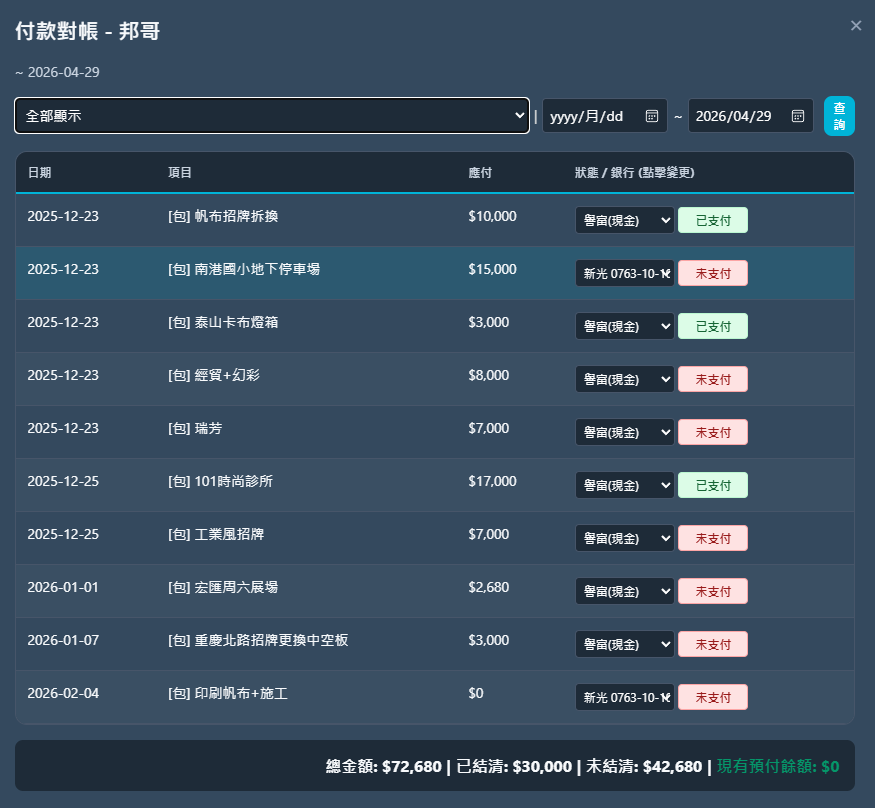Change the 新光 0763 bank for 南港國小地下停車場
Viewport: 875px width, 808px height.
coord(623,273)
